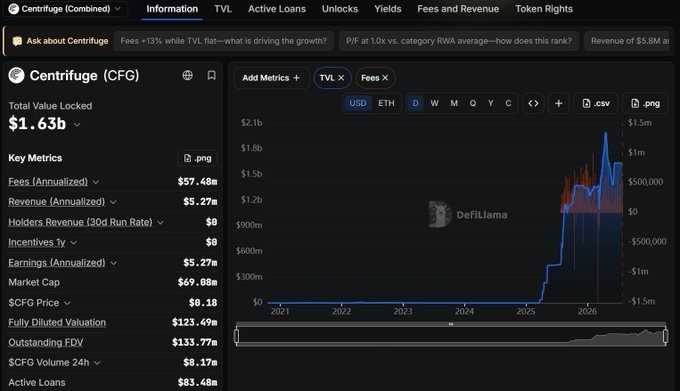Click the plus icon beside embed button
680x391 pixels.
pyautogui.click(x=559, y=103)
